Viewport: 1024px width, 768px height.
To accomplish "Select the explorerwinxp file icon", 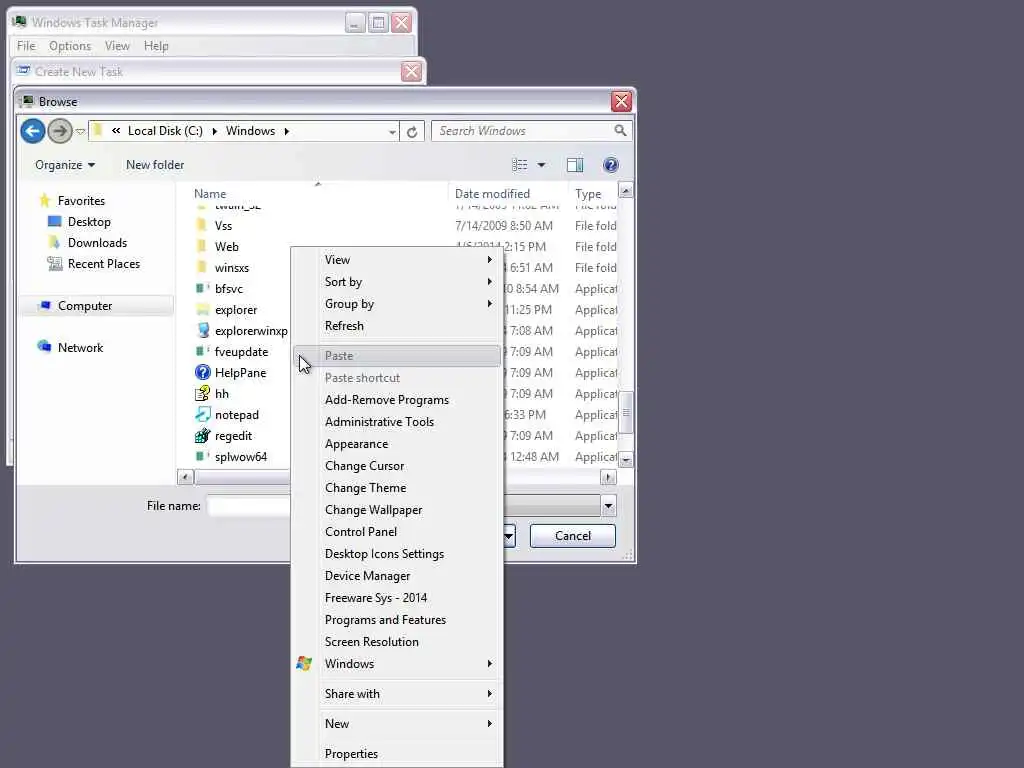I will pyautogui.click(x=203, y=330).
